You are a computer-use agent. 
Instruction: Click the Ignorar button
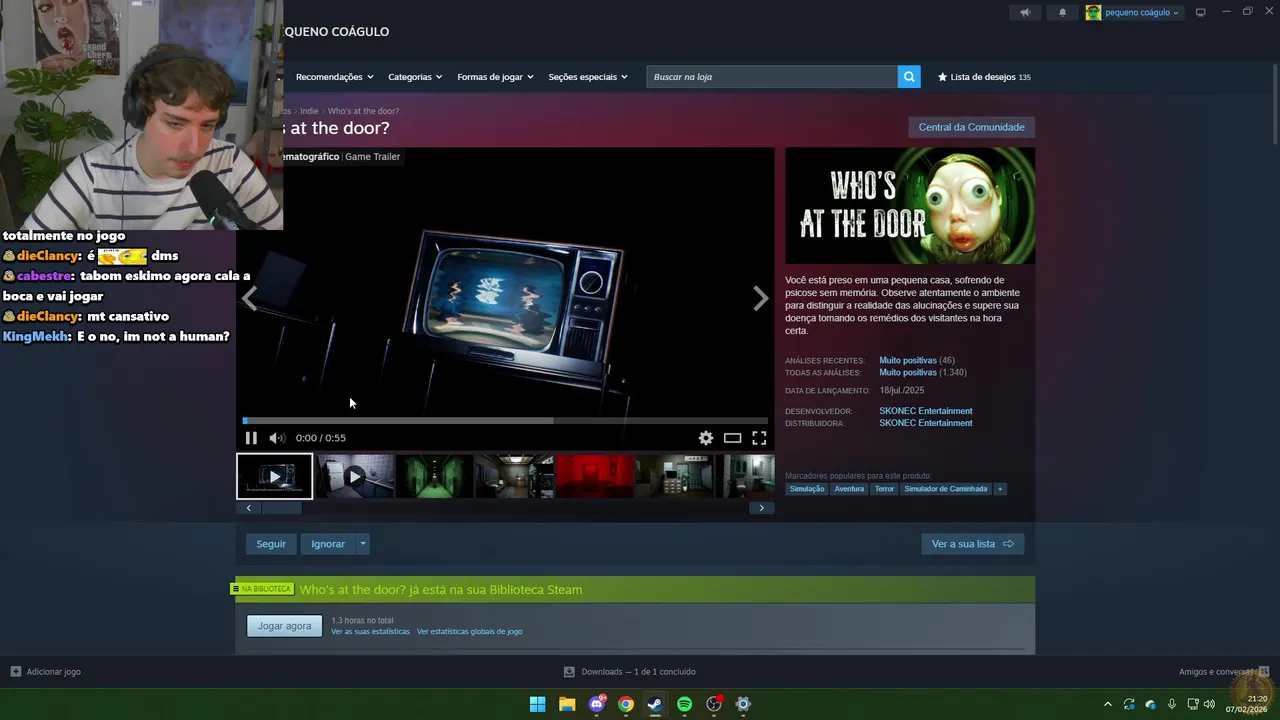click(328, 544)
